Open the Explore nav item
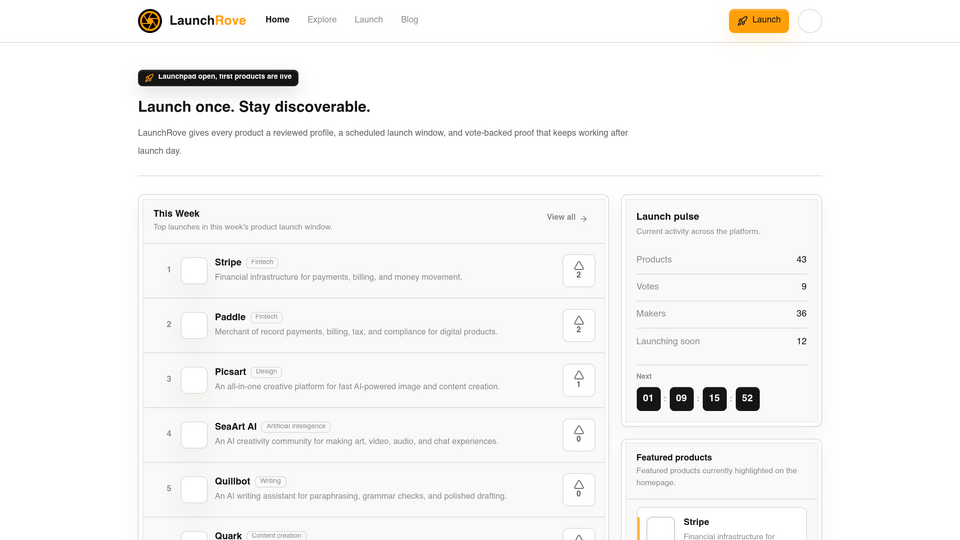This screenshot has height=540, width=960. tap(322, 20)
